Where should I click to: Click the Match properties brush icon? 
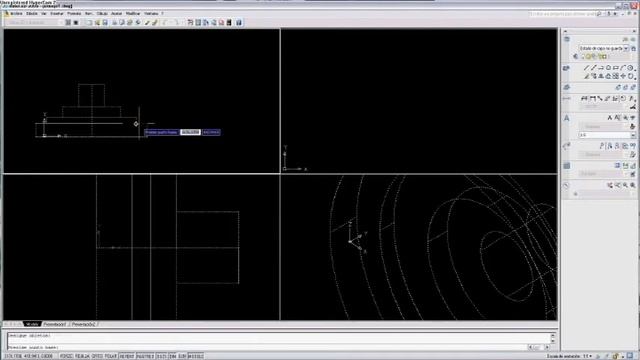147,22
